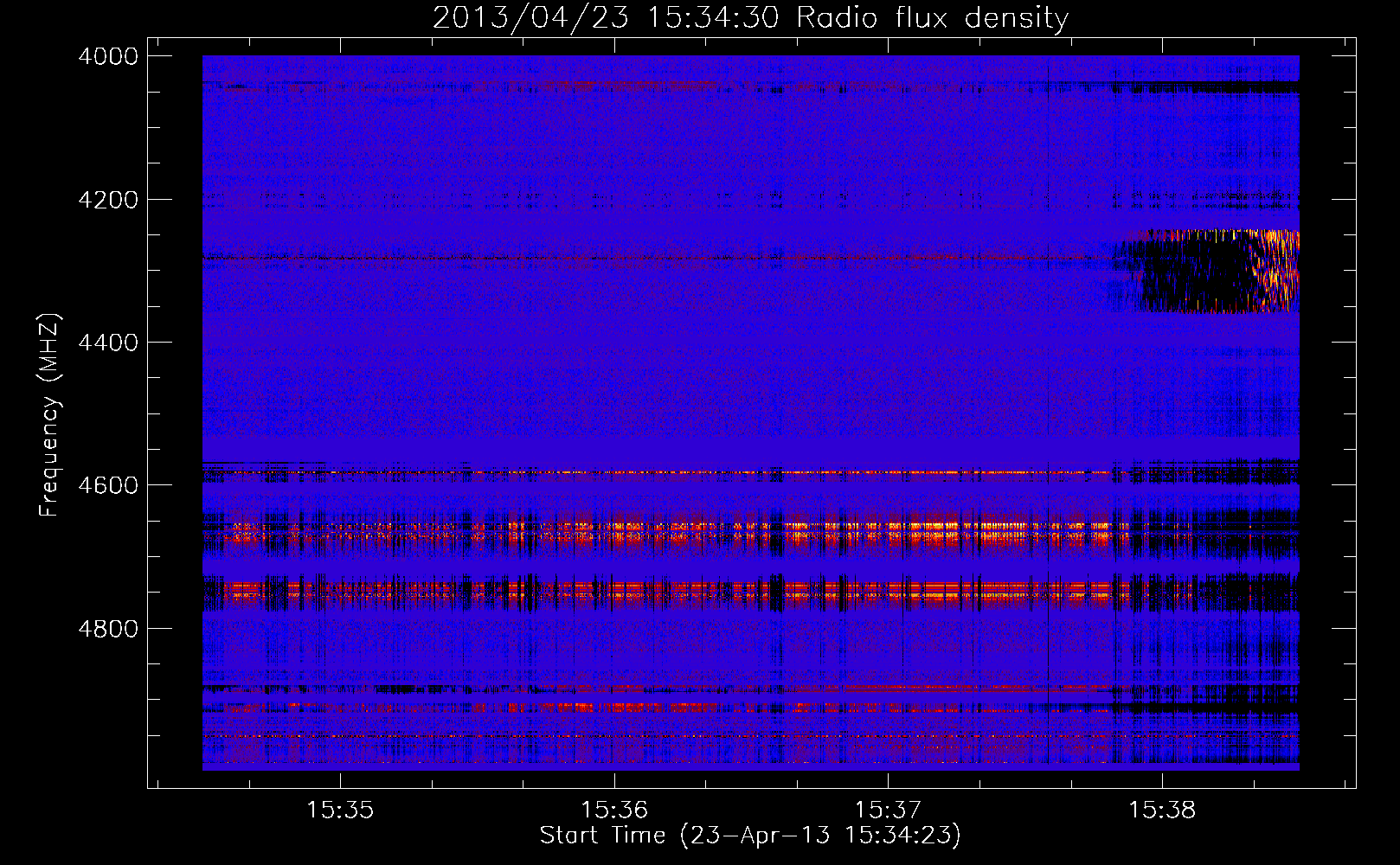The height and width of the screenshot is (865, 1400).
Task: Click the 4600 frequency axis label
Action: pos(108,485)
